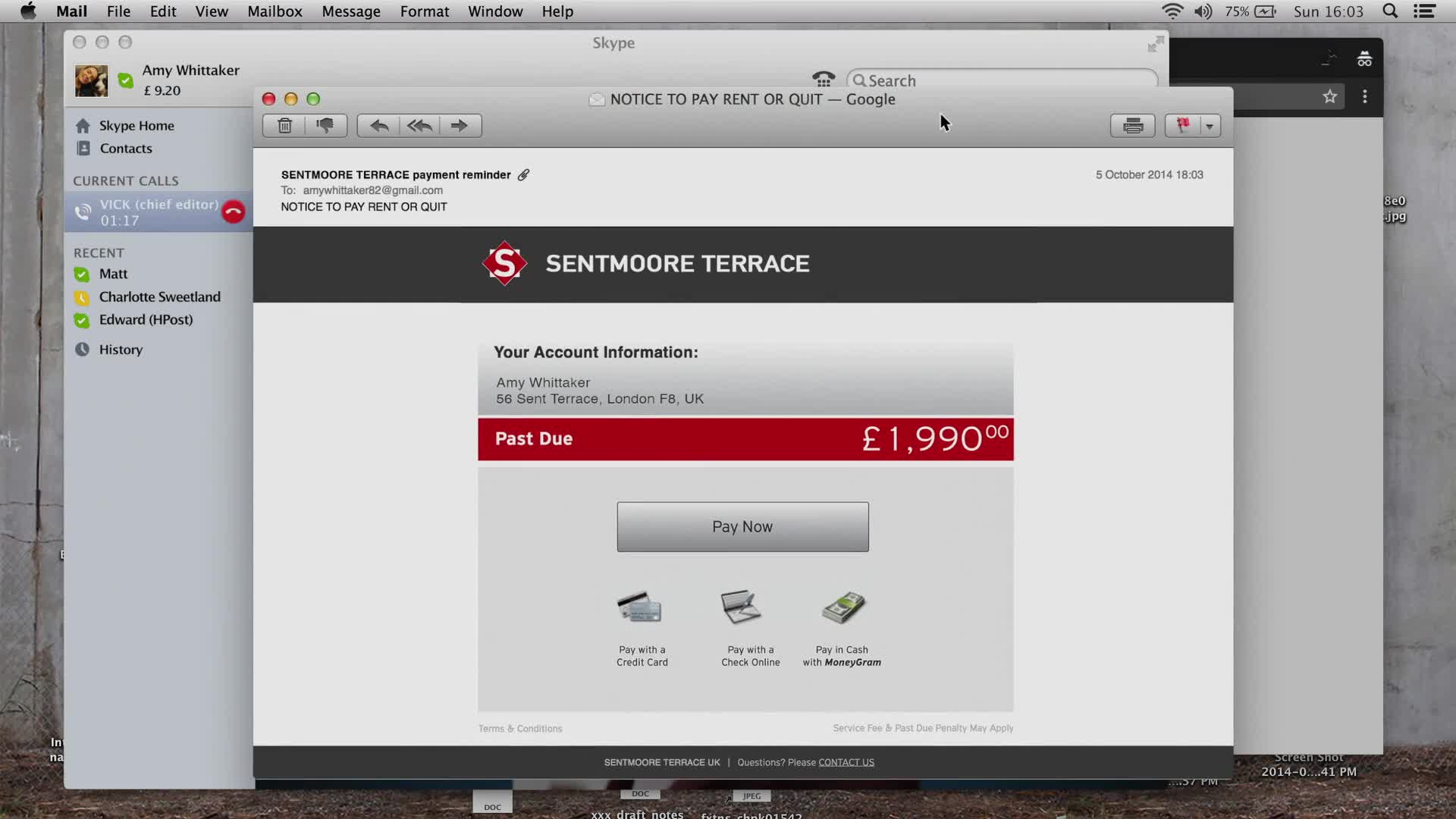The width and height of the screenshot is (1456, 819).
Task: Click the paperclip attachment icon in header
Action: pyautogui.click(x=523, y=175)
